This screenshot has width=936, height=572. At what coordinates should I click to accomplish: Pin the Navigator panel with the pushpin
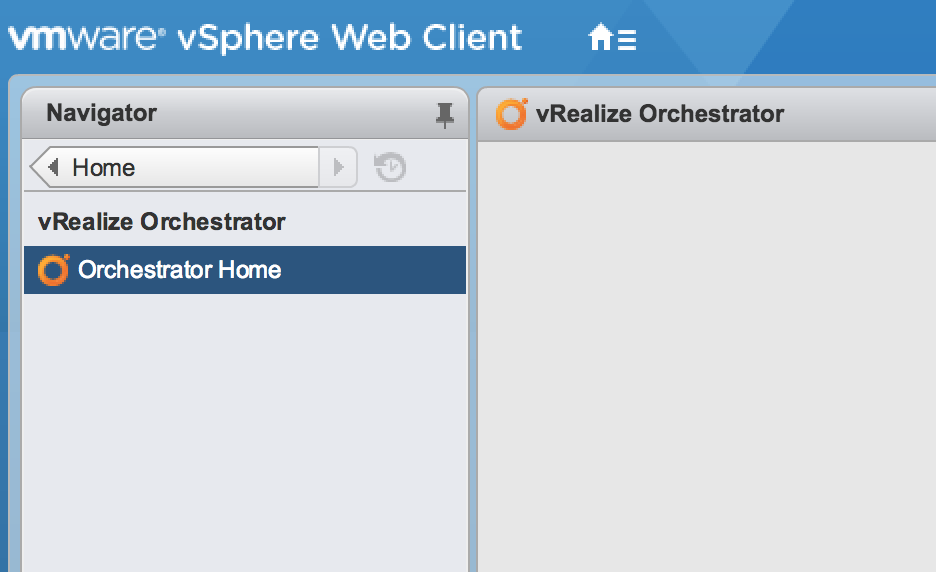click(x=445, y=115)
